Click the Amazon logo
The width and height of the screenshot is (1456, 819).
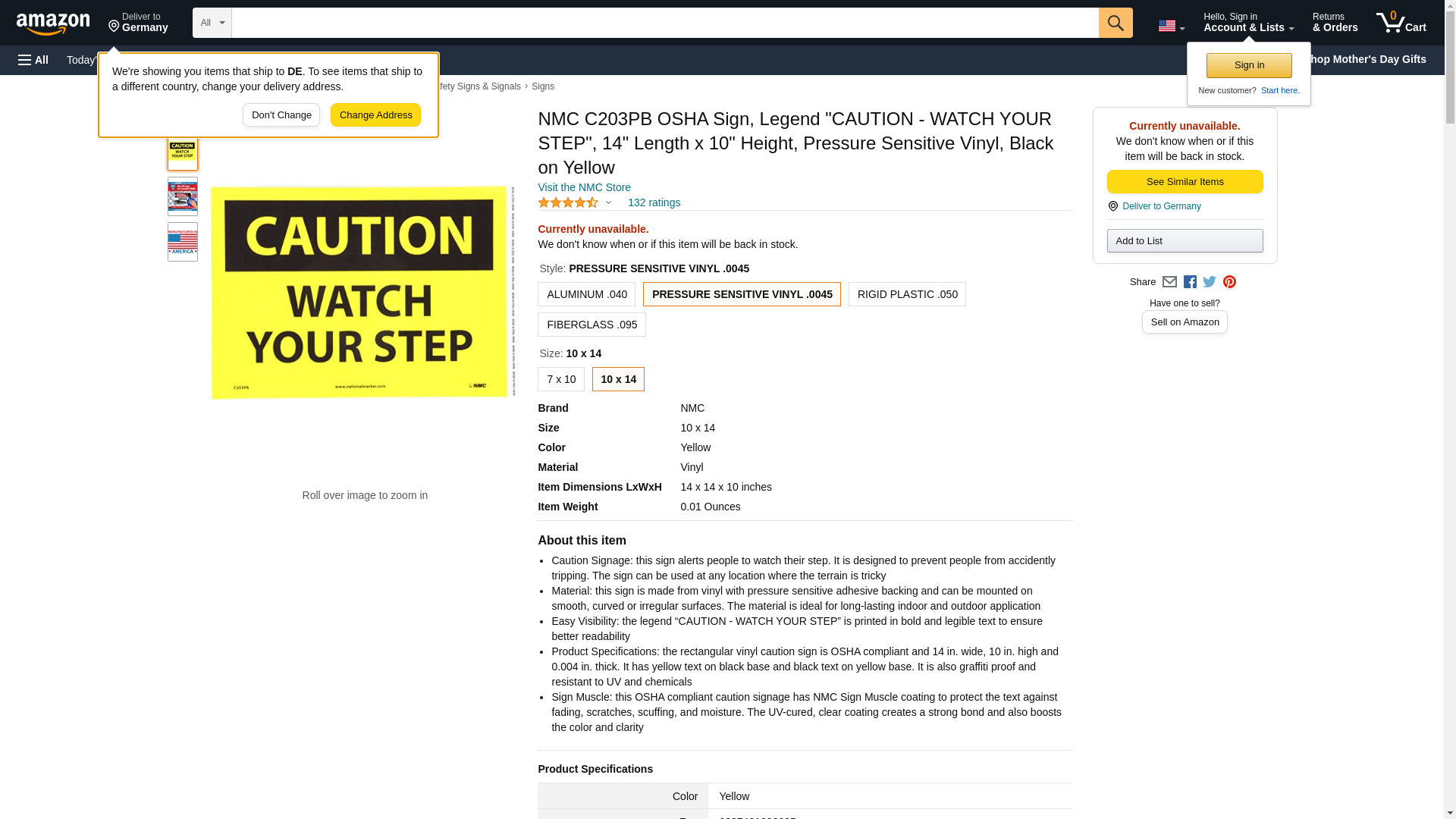click(x=53, y=24)
